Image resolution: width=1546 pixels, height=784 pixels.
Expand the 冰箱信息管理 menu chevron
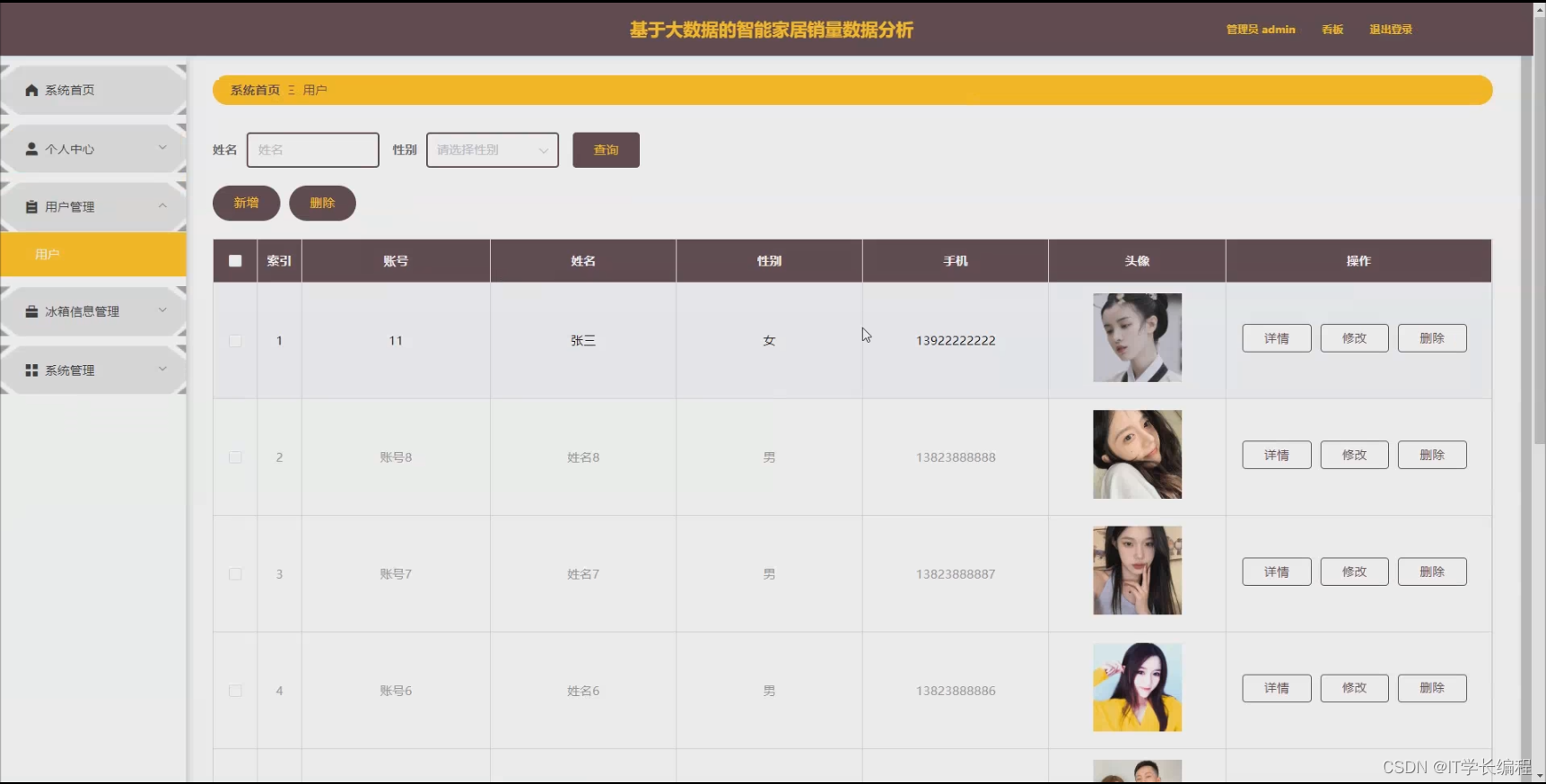tap(162, 309)
